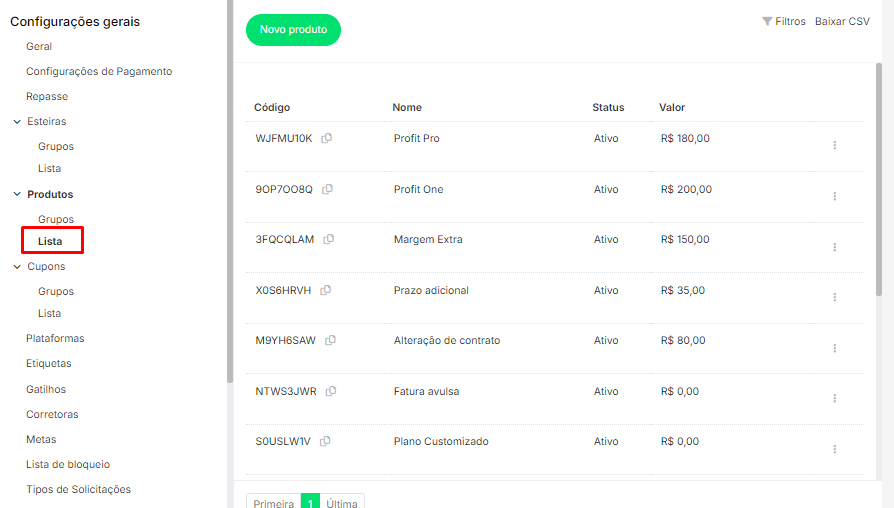The image size is (894, 508).
Task: Collapse the Cupons section chevron
Action: [17, 267]
